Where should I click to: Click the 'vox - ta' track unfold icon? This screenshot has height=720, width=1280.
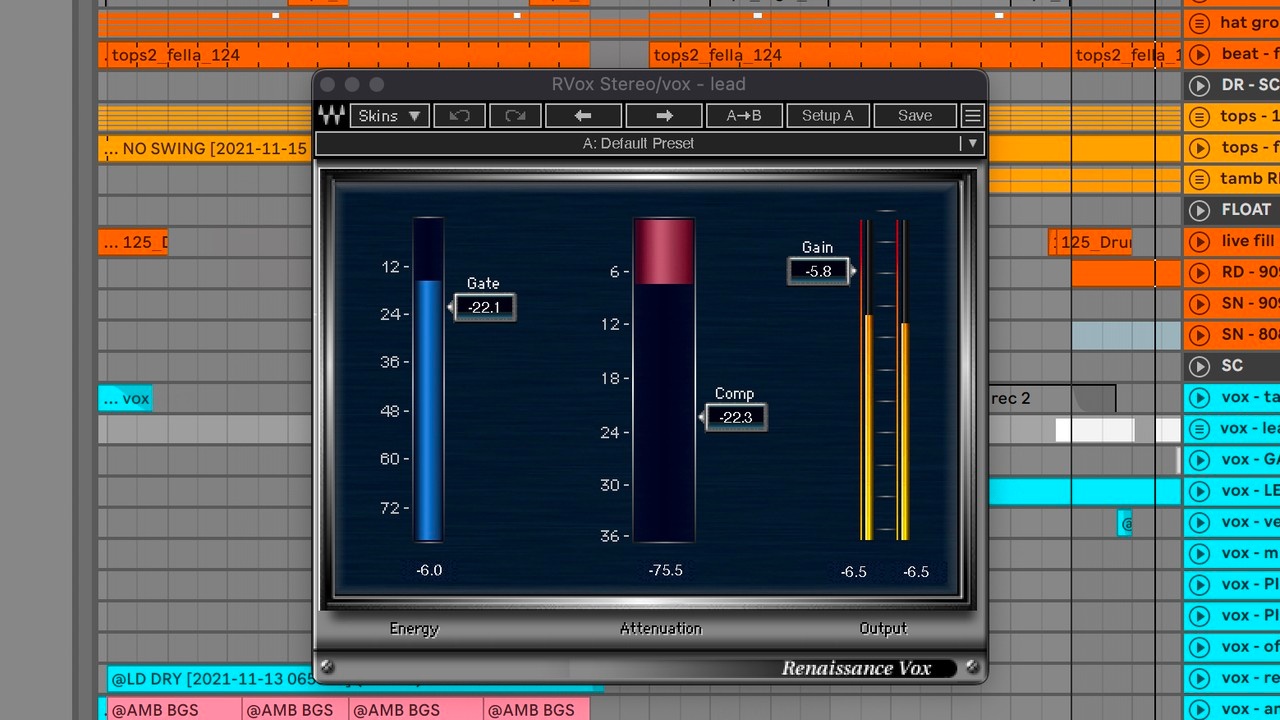coord(1199,398)
